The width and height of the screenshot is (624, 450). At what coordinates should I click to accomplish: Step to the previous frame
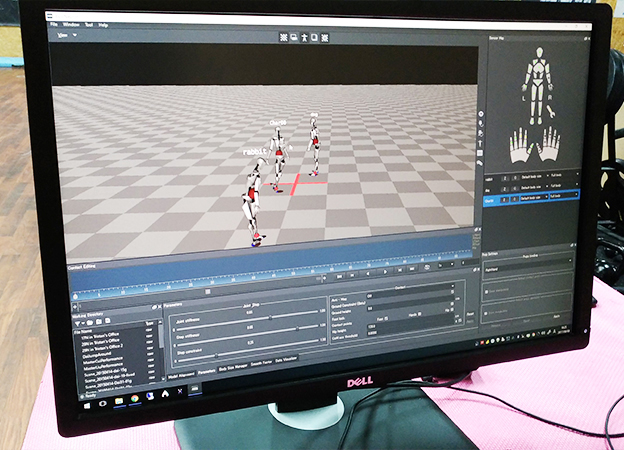(352, 275)
